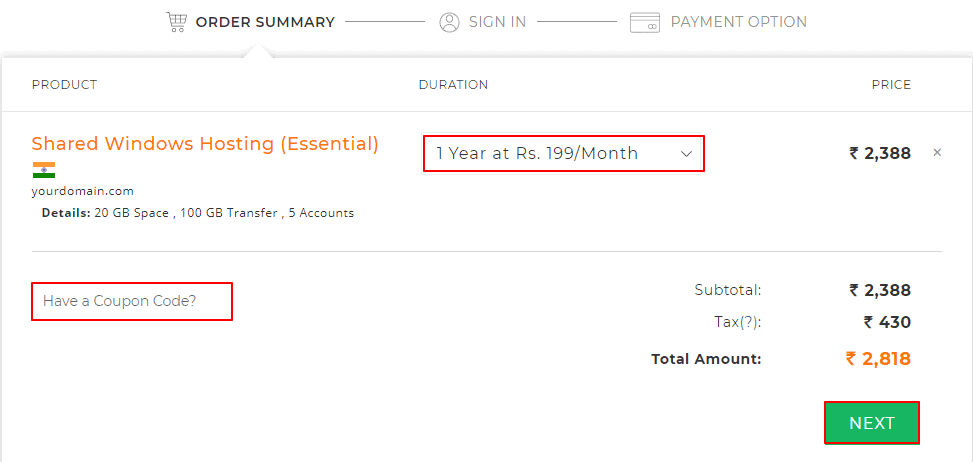
Task: Jump to the Payment Option step
Action: (738, 22)
